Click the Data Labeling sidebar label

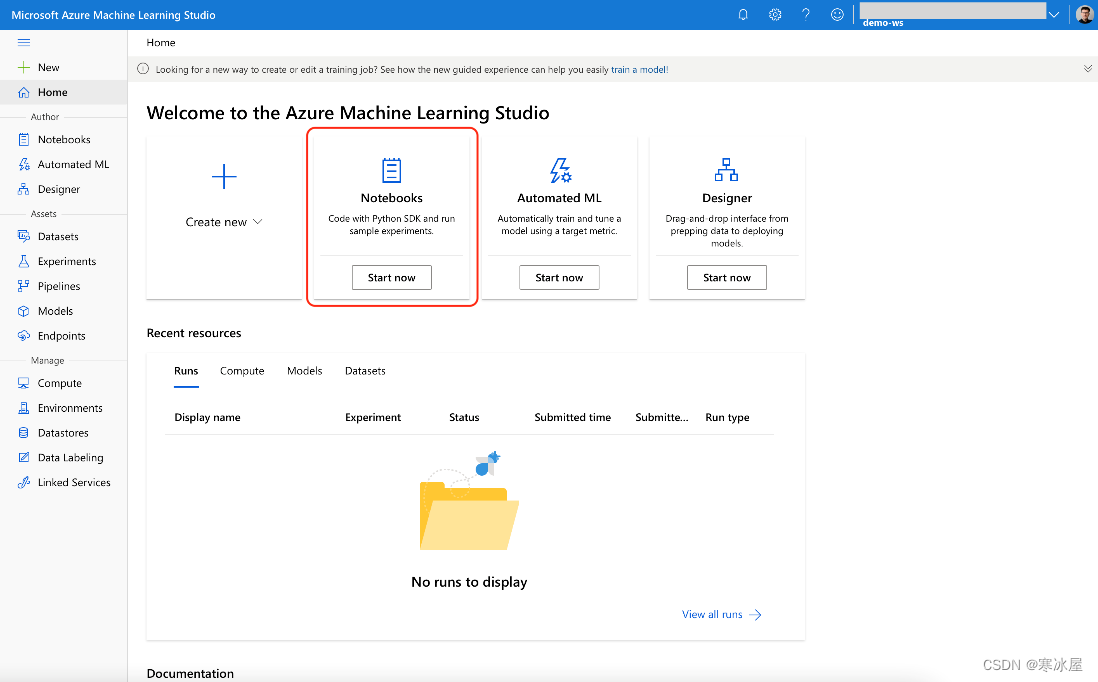[71, 458]
